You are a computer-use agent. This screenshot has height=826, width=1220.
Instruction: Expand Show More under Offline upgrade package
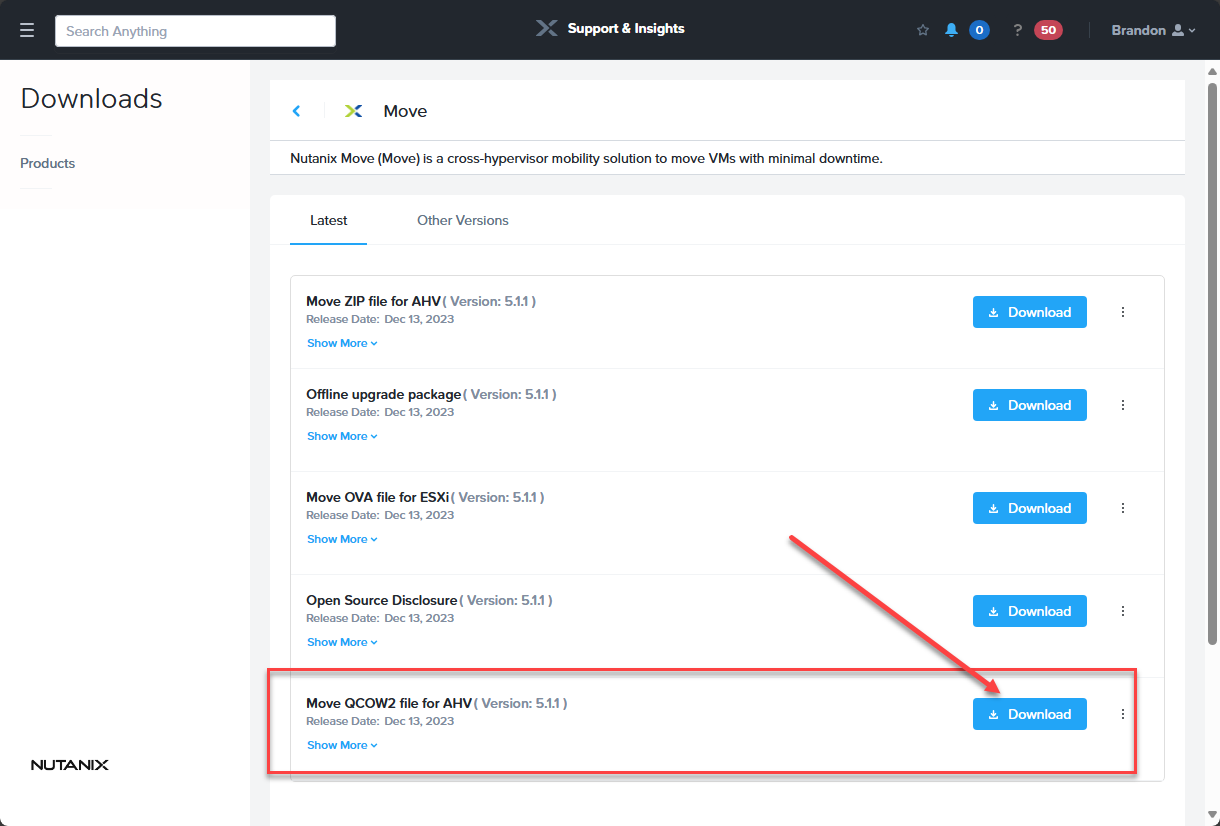click(x=342, y=436)
